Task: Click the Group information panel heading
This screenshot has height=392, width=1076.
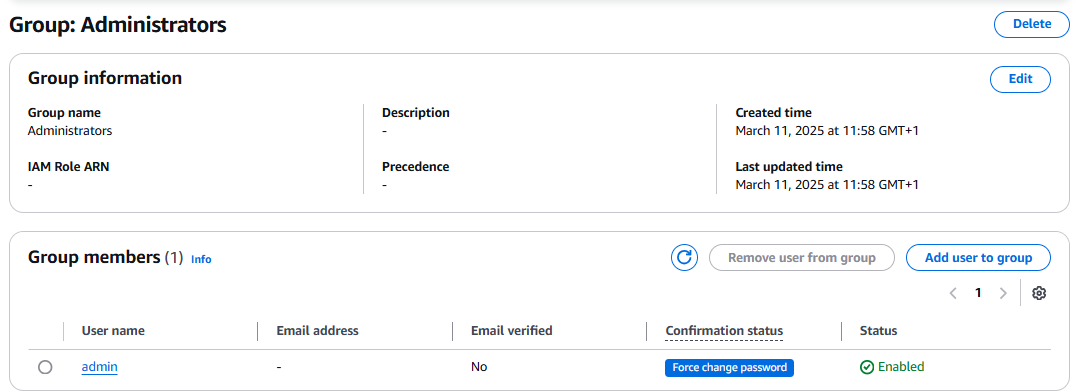Action: click(105, 78)
